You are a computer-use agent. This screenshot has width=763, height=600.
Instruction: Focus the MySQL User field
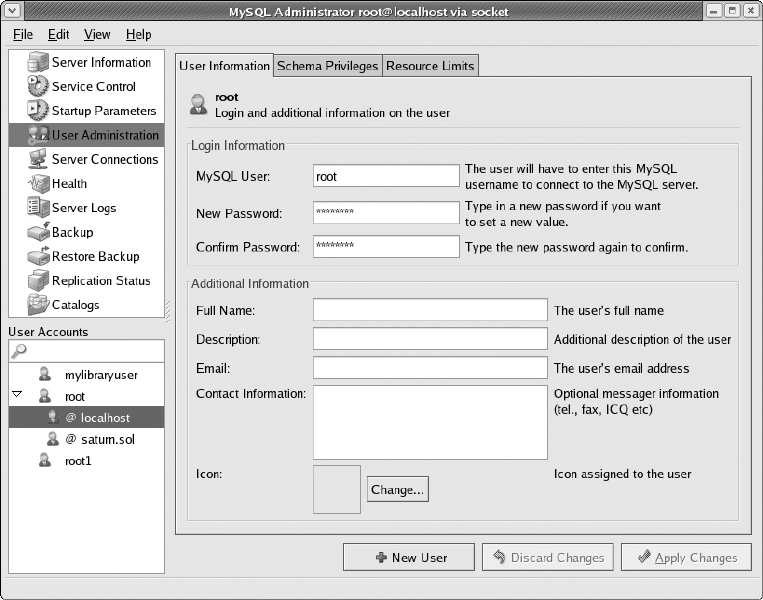(386, 176)
